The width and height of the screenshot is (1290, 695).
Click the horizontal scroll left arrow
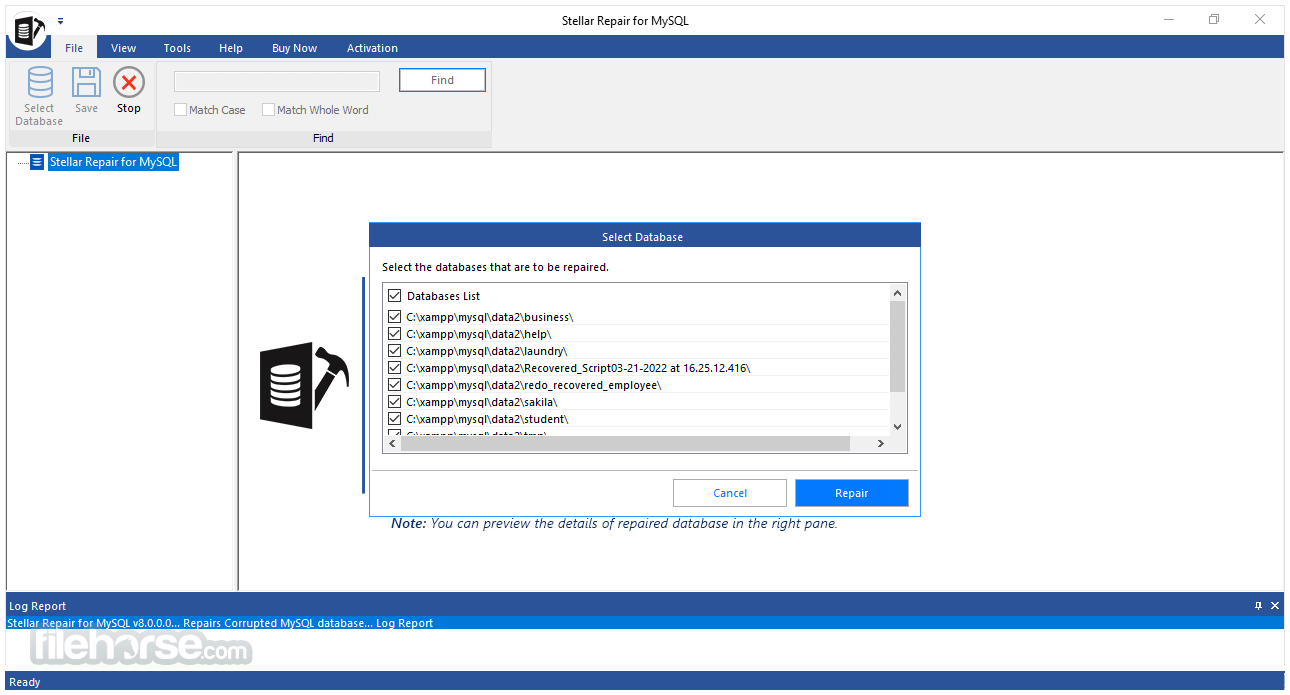coord(392,443)
